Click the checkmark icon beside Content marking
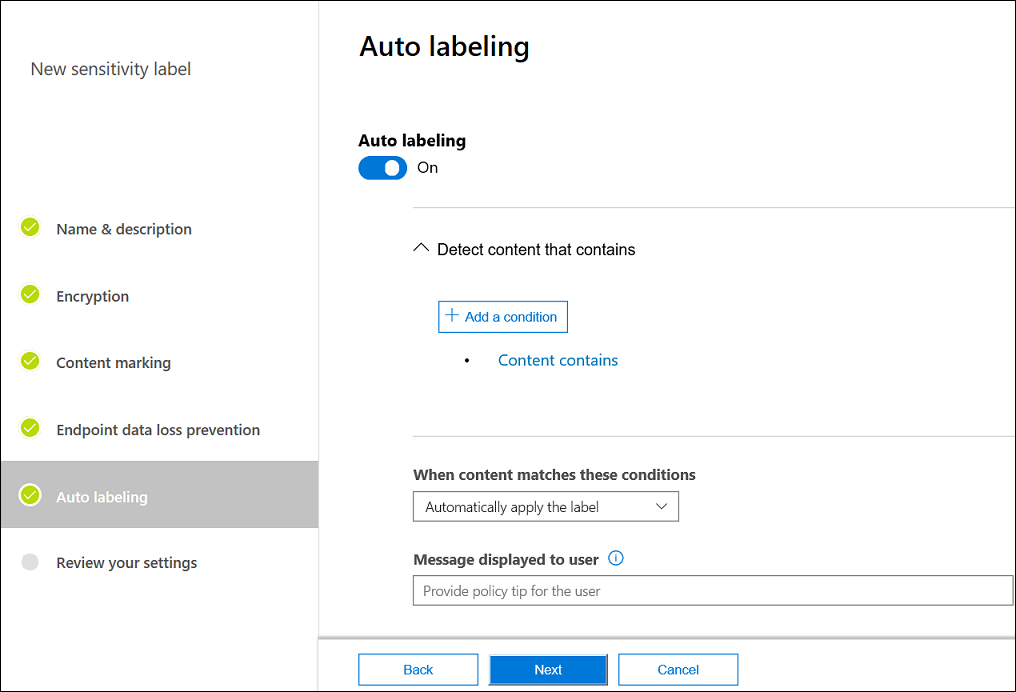 click(x=30, y=362)
